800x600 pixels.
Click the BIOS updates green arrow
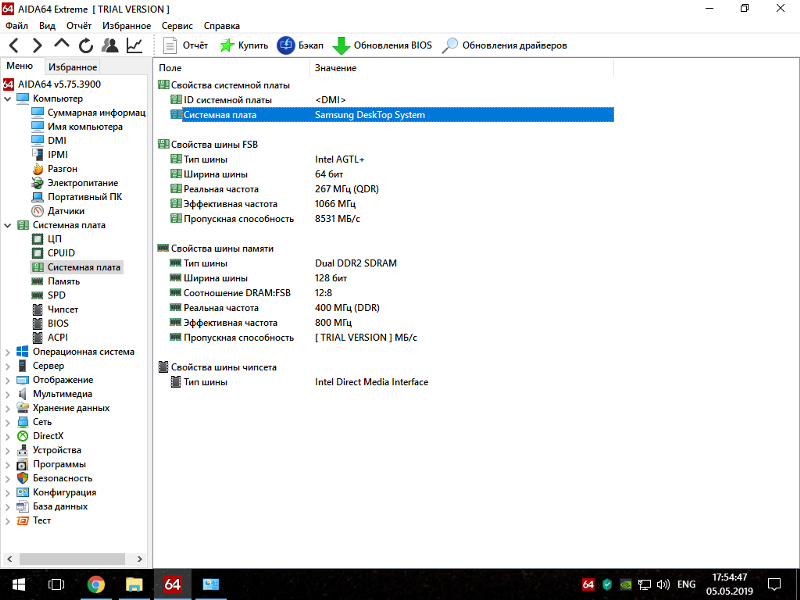coord(341,46)
